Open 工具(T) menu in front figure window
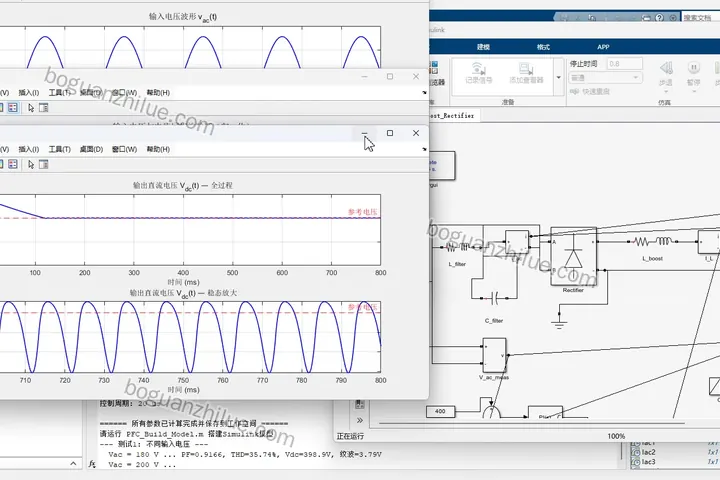The image size is (720, 480). (60, 149)
